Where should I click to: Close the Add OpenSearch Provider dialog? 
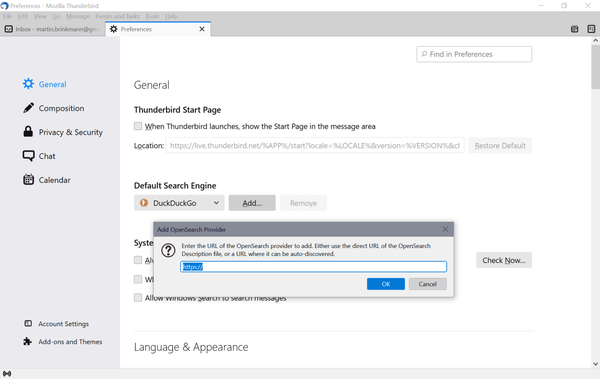(445, 229)
